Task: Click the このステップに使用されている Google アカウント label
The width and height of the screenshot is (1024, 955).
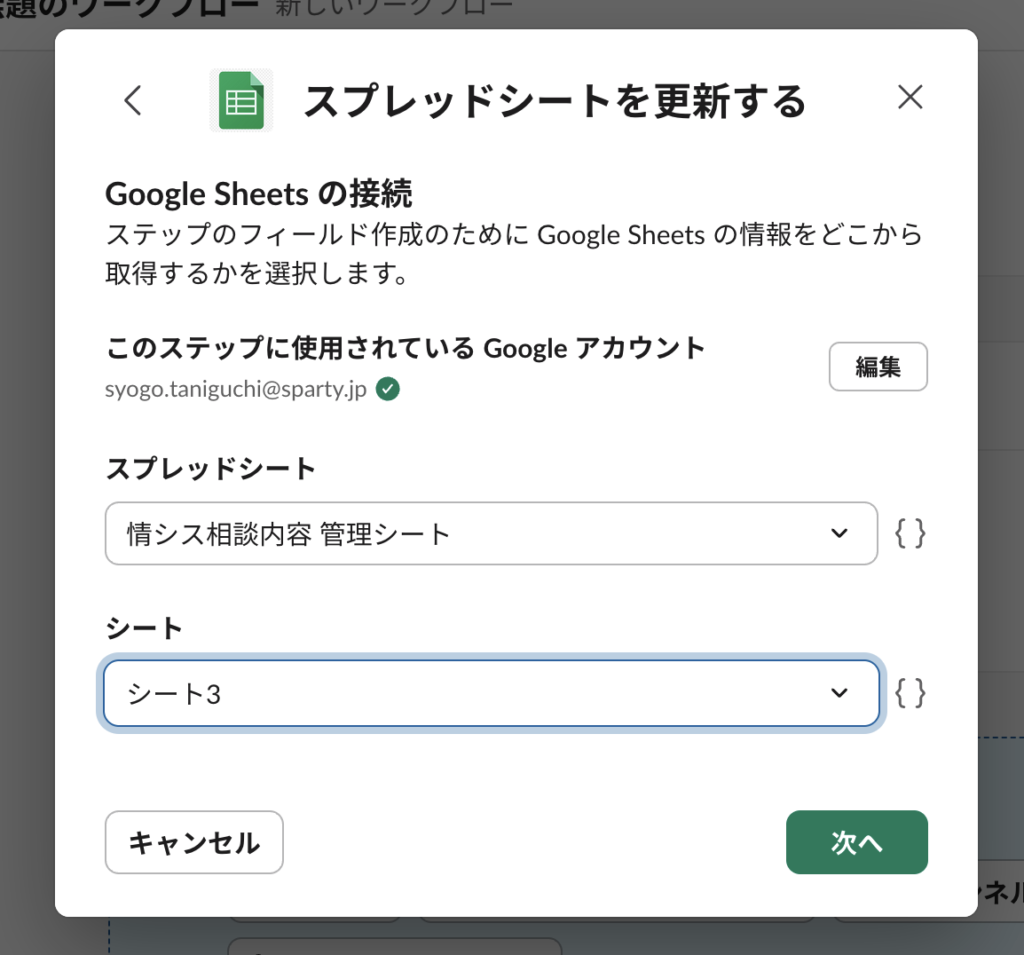Action: tap(405, 348)
